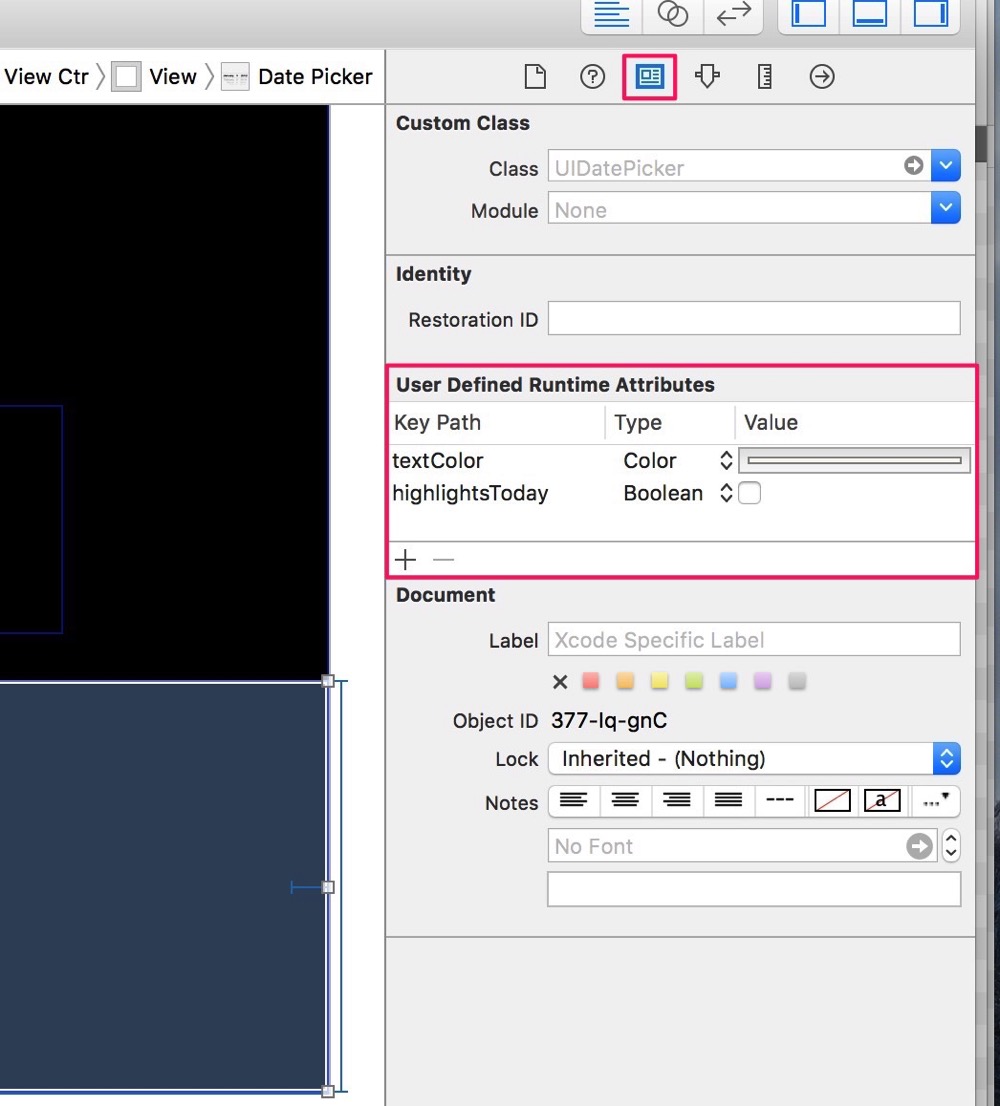The width and height of the screenshot is (1000, 1106).
Task: Open more notes options menu
Action: tap(935, 801)
